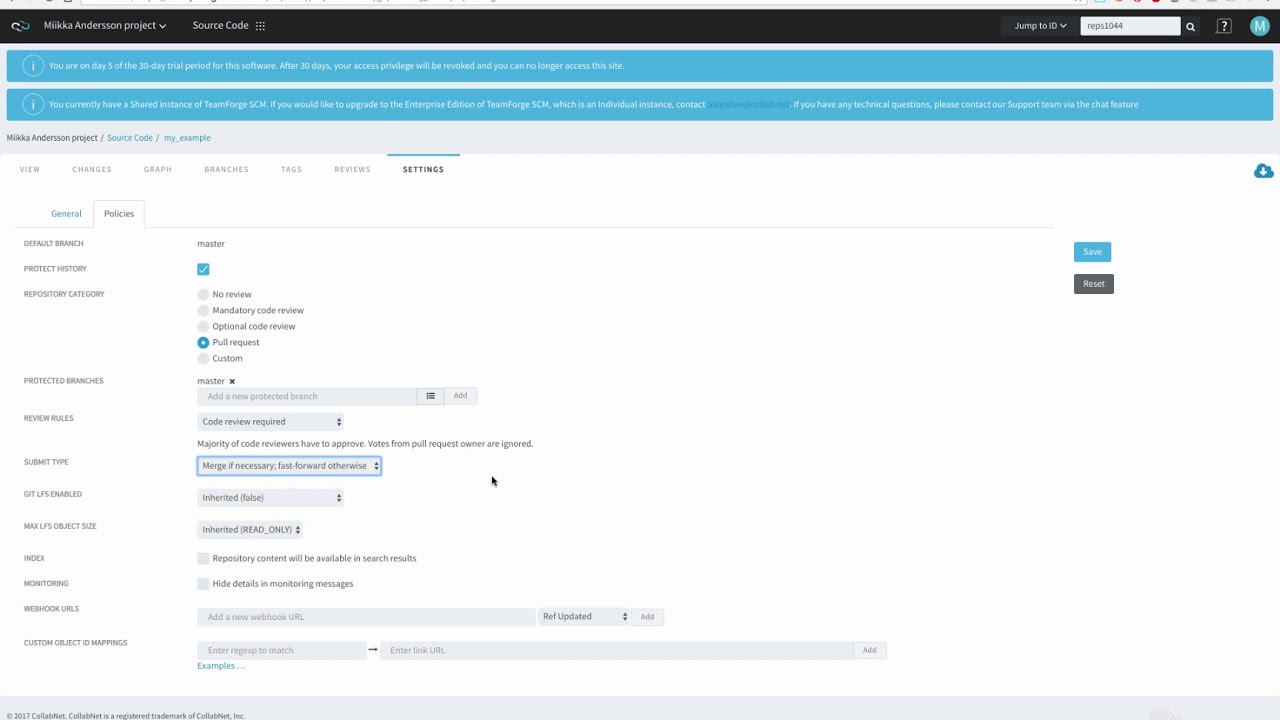
Task: Toggle the Protect History checkbox
Action: [x=203, y=269]
